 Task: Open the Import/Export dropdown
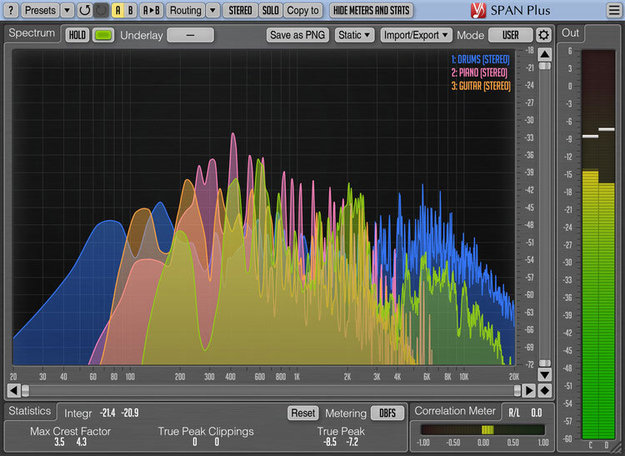415,35
